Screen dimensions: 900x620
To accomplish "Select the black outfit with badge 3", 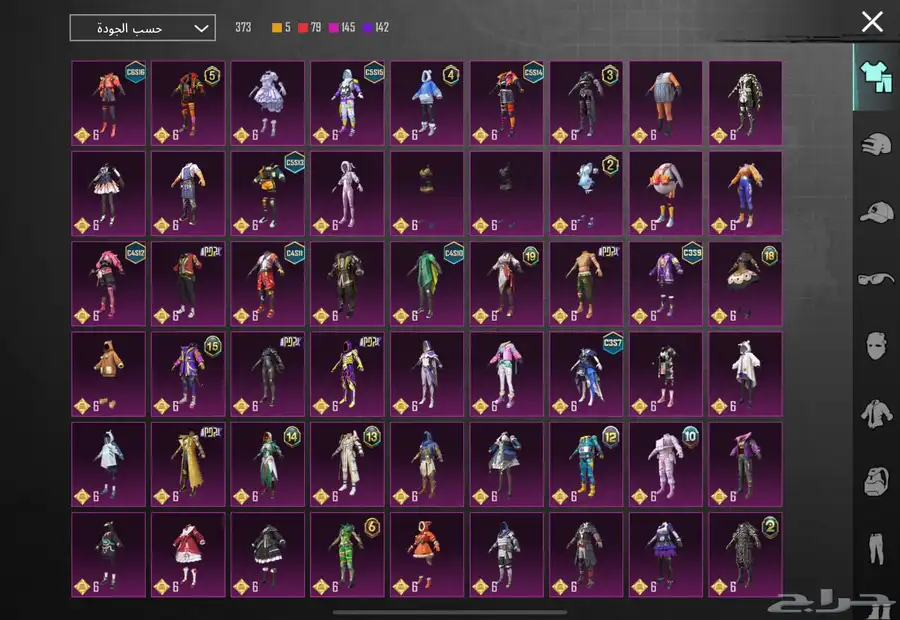I will [587, 103].
